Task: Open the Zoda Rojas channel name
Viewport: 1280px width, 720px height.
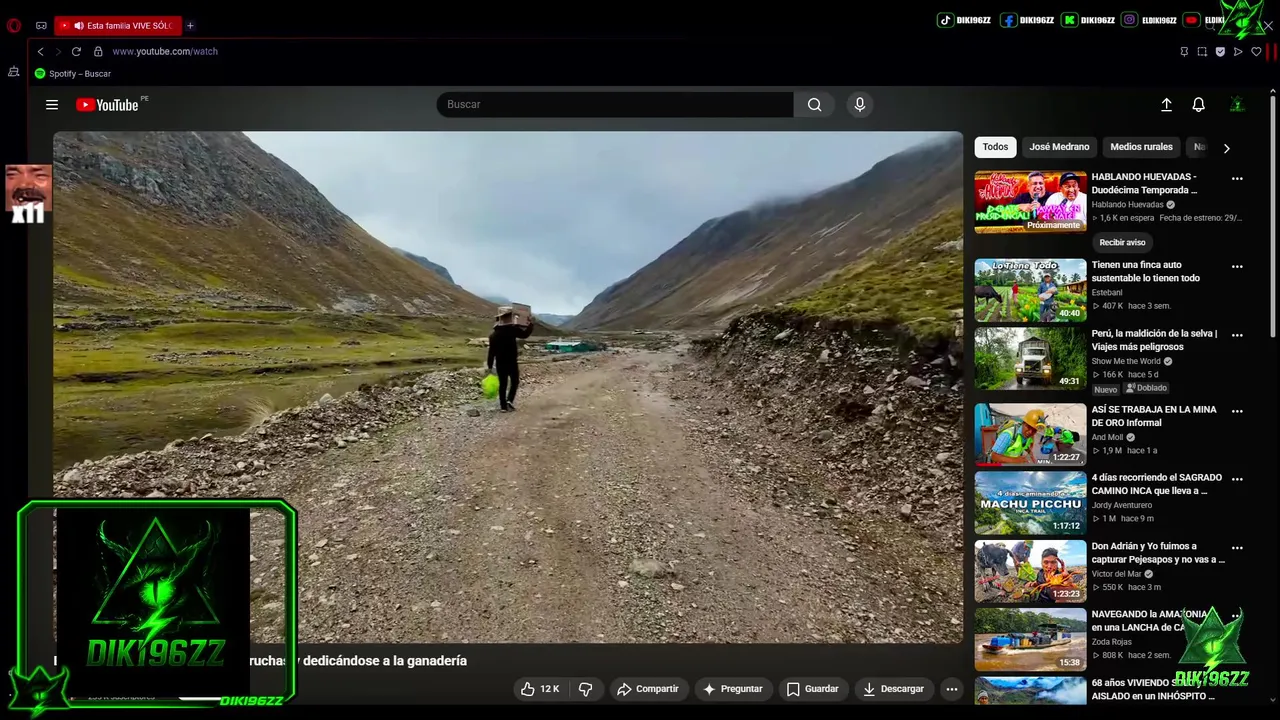Action: (1112, 642)
